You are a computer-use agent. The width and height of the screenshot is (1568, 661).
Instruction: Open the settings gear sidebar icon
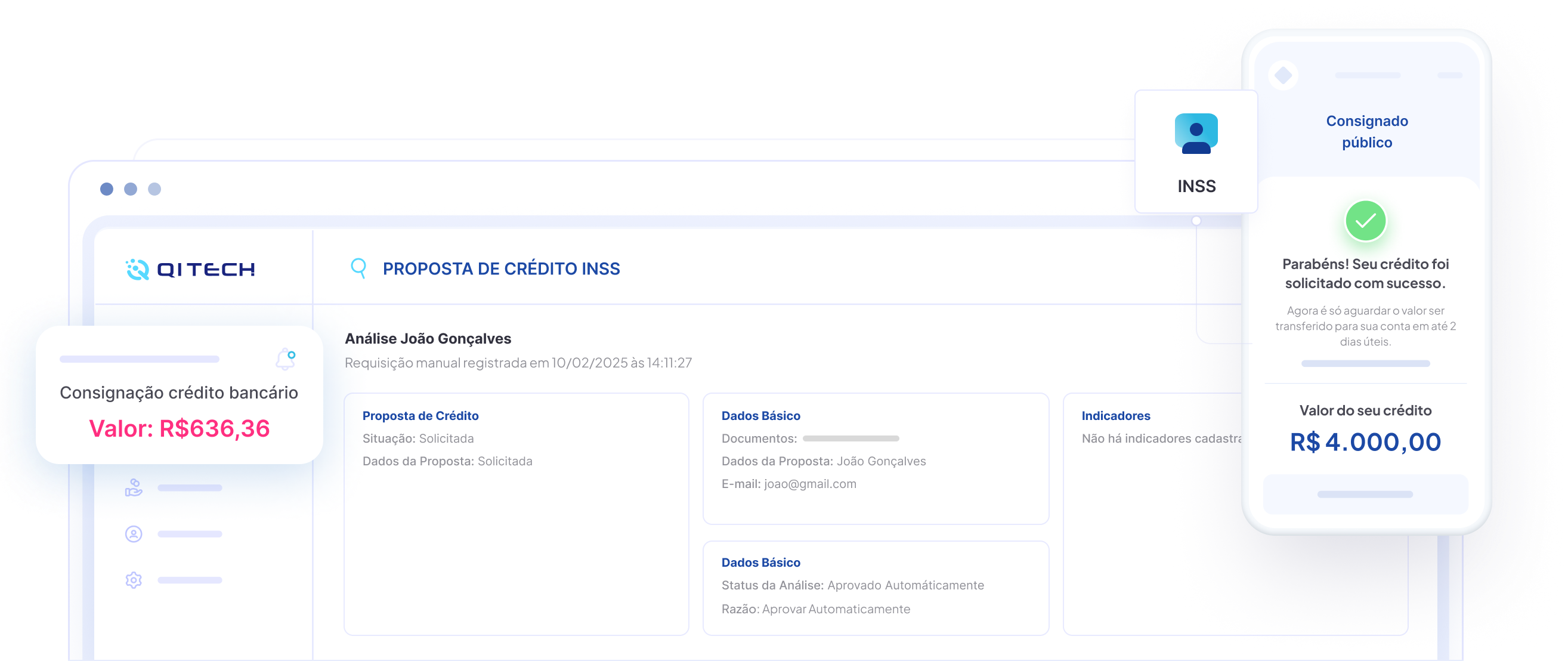click(134, 580)
